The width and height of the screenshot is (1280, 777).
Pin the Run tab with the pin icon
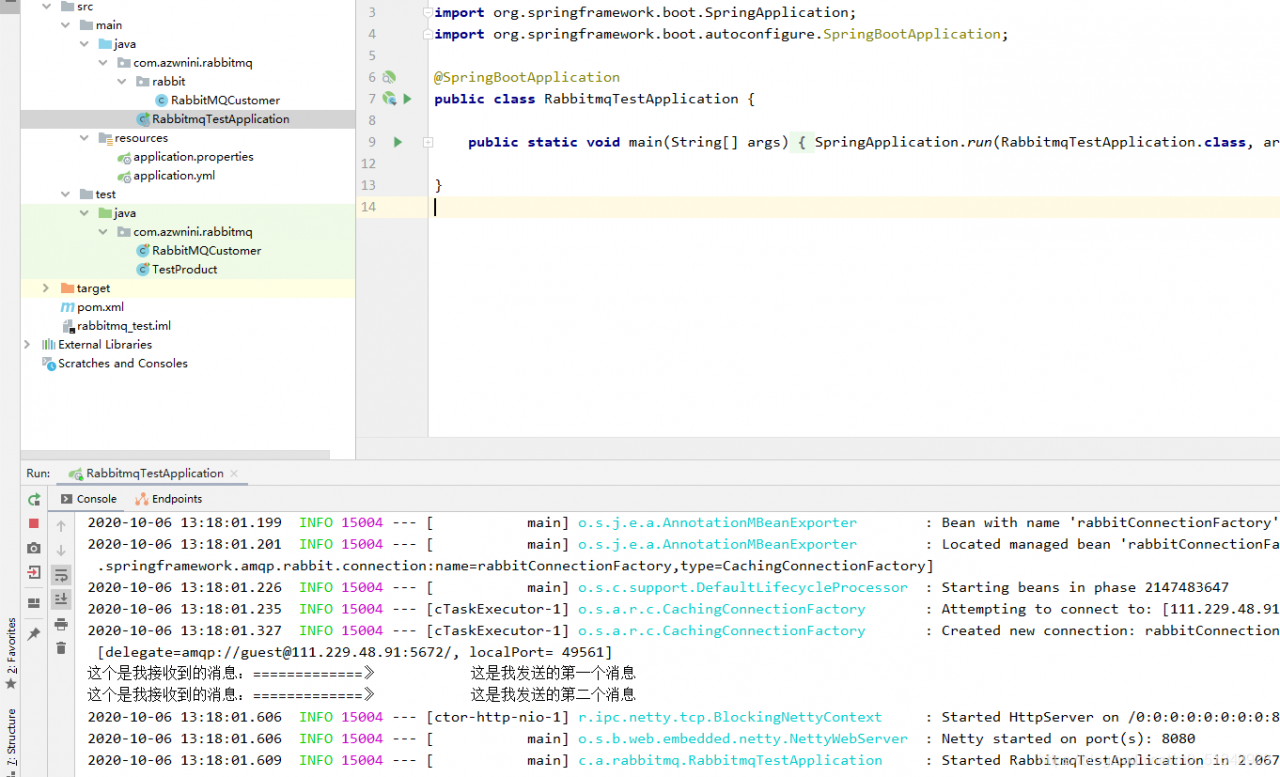coord(34,634)
